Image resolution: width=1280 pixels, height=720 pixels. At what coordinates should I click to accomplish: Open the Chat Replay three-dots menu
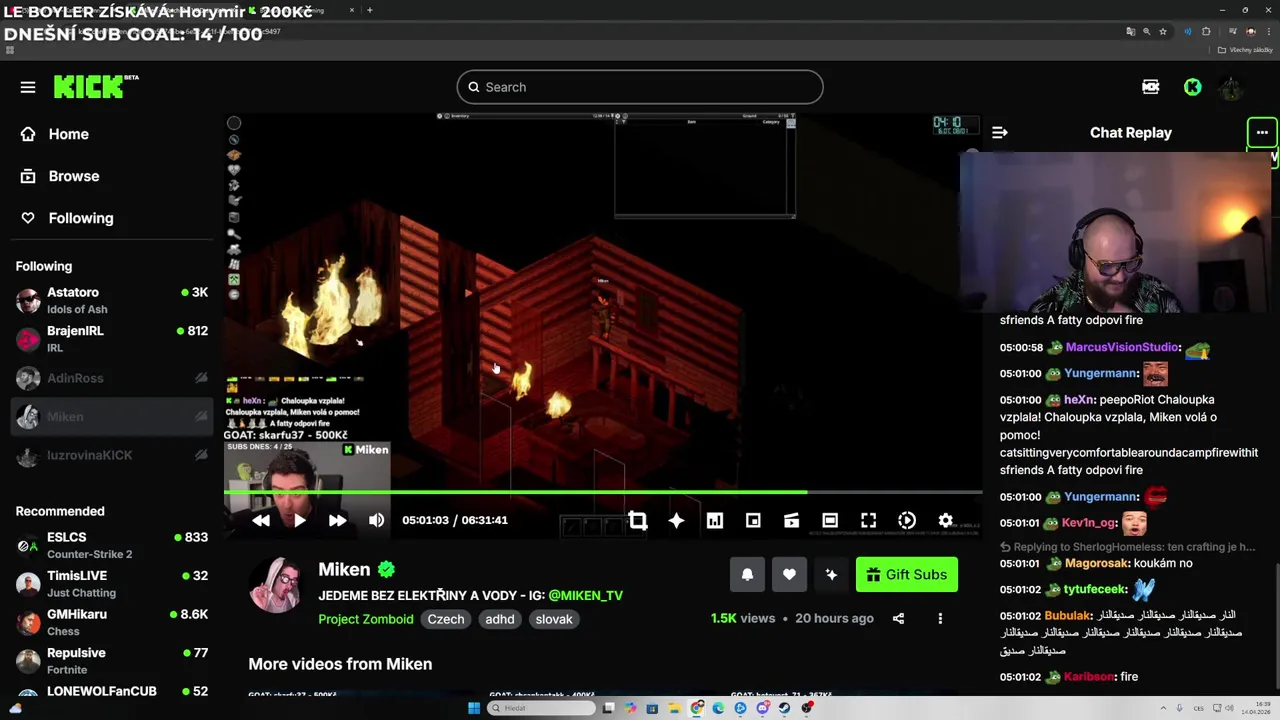1262,132
